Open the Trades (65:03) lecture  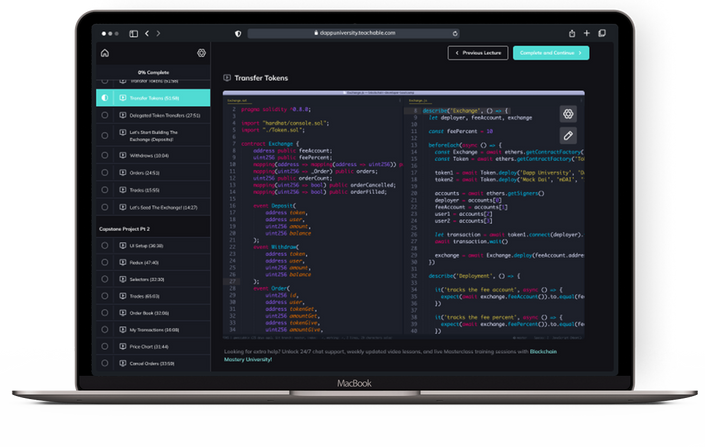tap(153, 296)
